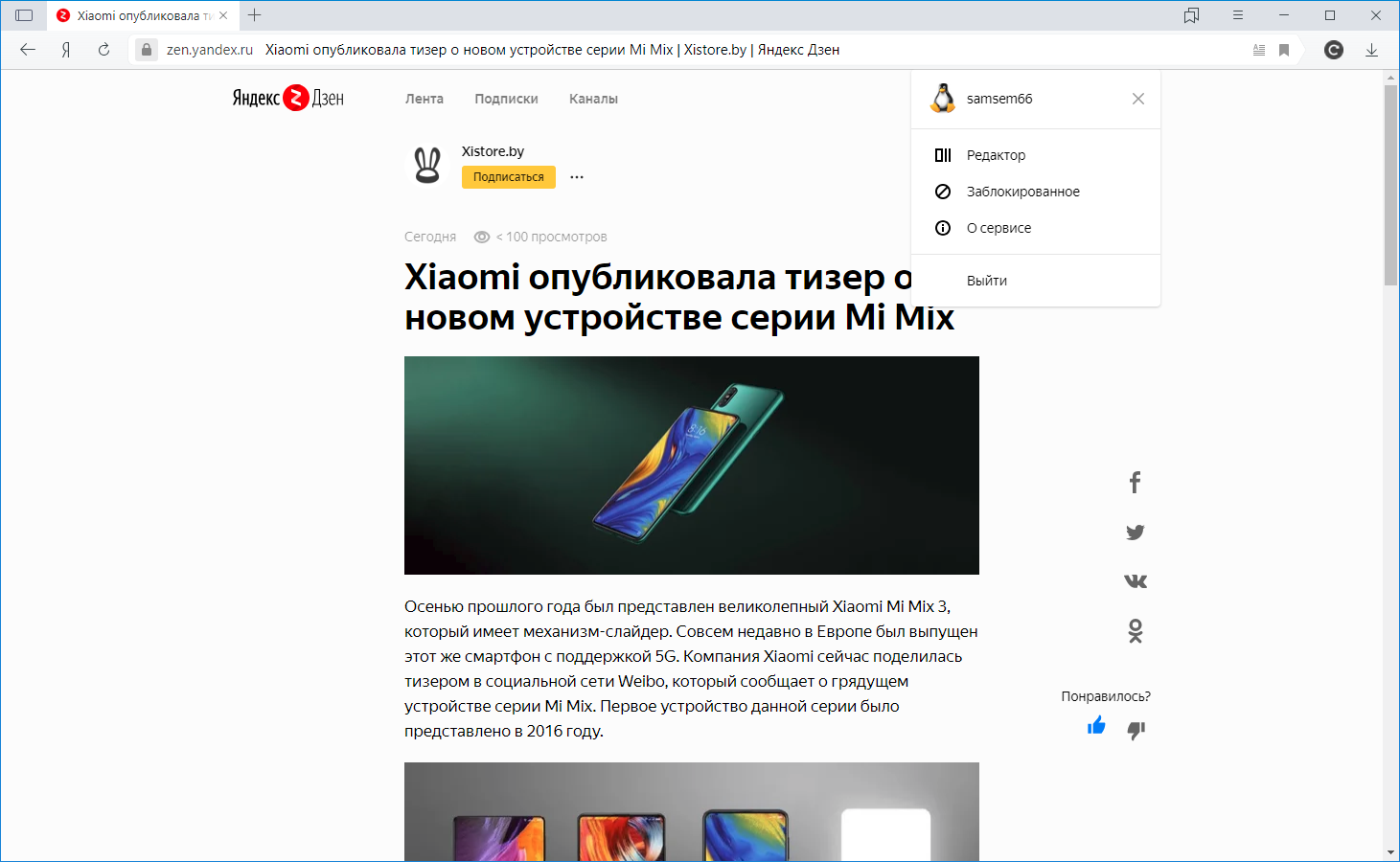Share article on Twitter
Screen dimensions: 1400x862
(1136, 533)
